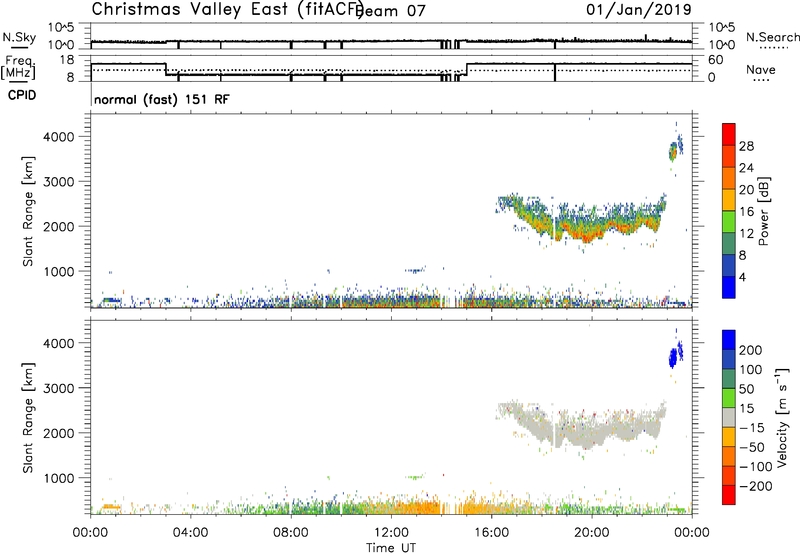Click the "Time UT" axis title
Viewport: 800px width, 554px height.
pyautogui.click(x=391, y=548)
